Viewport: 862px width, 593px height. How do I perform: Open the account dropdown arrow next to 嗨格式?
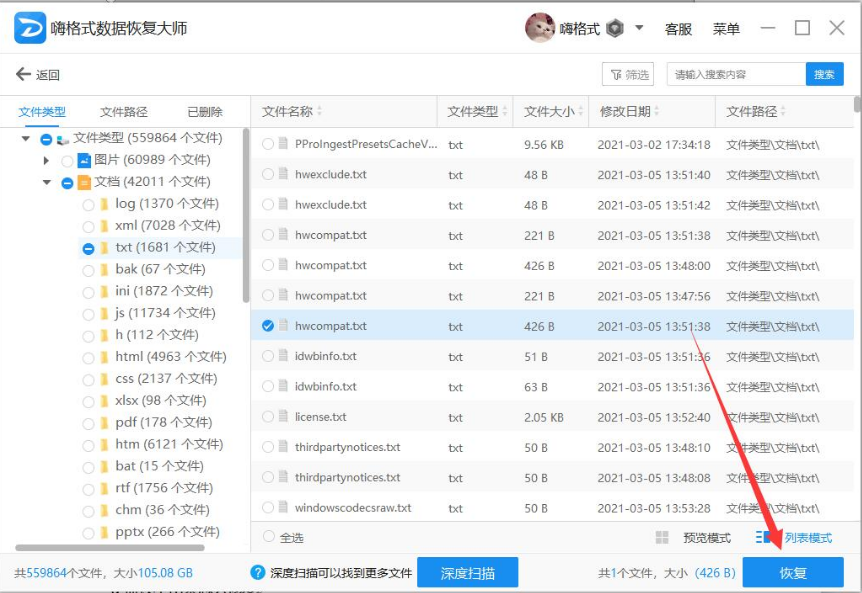click(639, 28)
